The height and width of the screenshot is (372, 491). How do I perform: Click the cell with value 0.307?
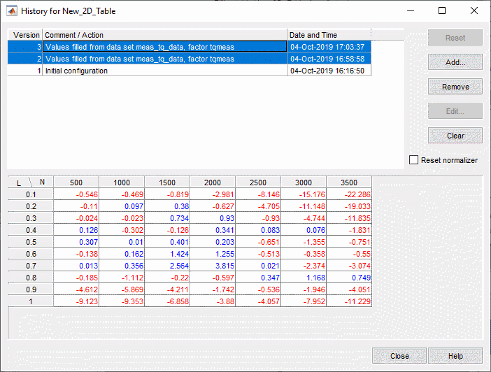(76, 242)
